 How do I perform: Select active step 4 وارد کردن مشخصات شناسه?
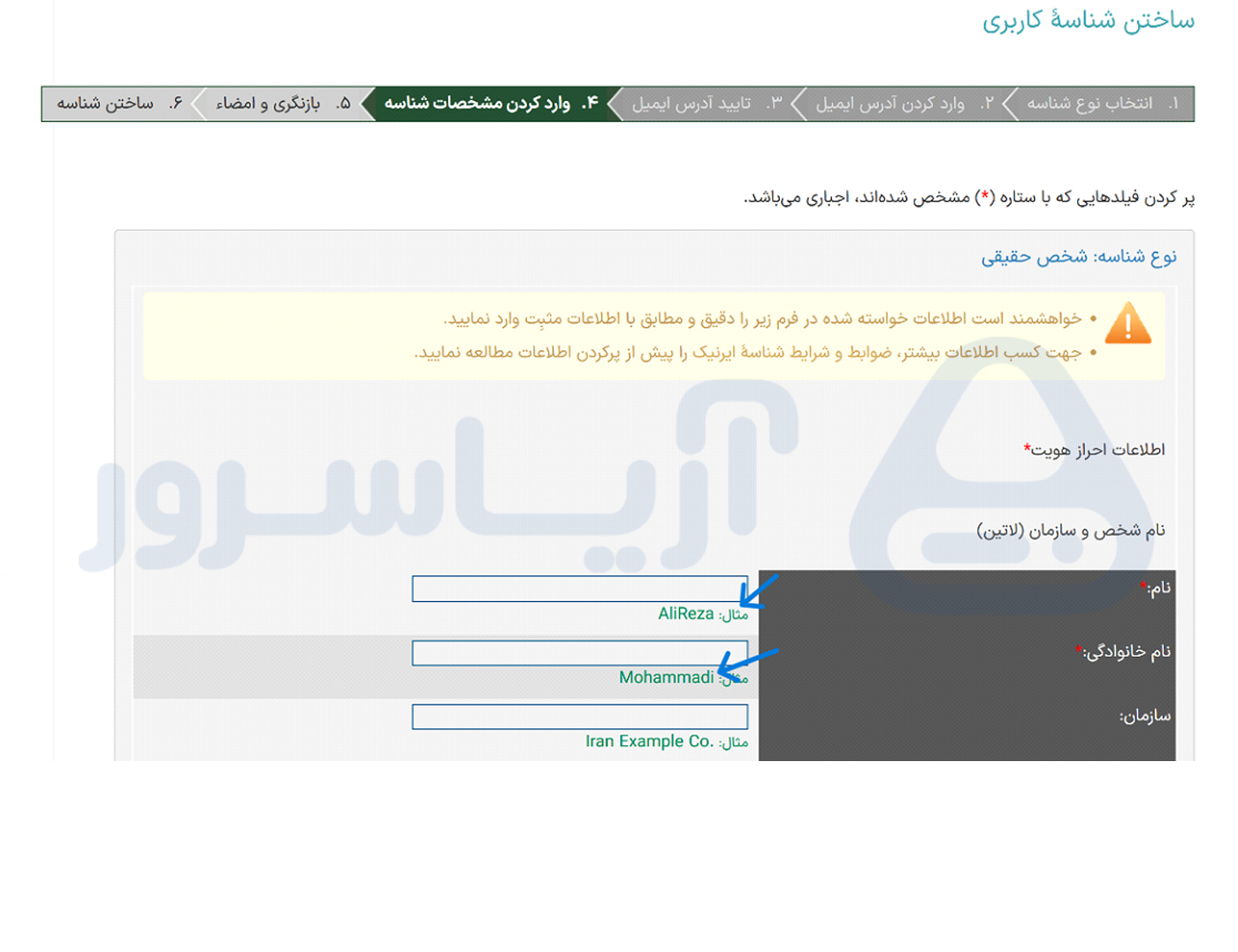492,103
